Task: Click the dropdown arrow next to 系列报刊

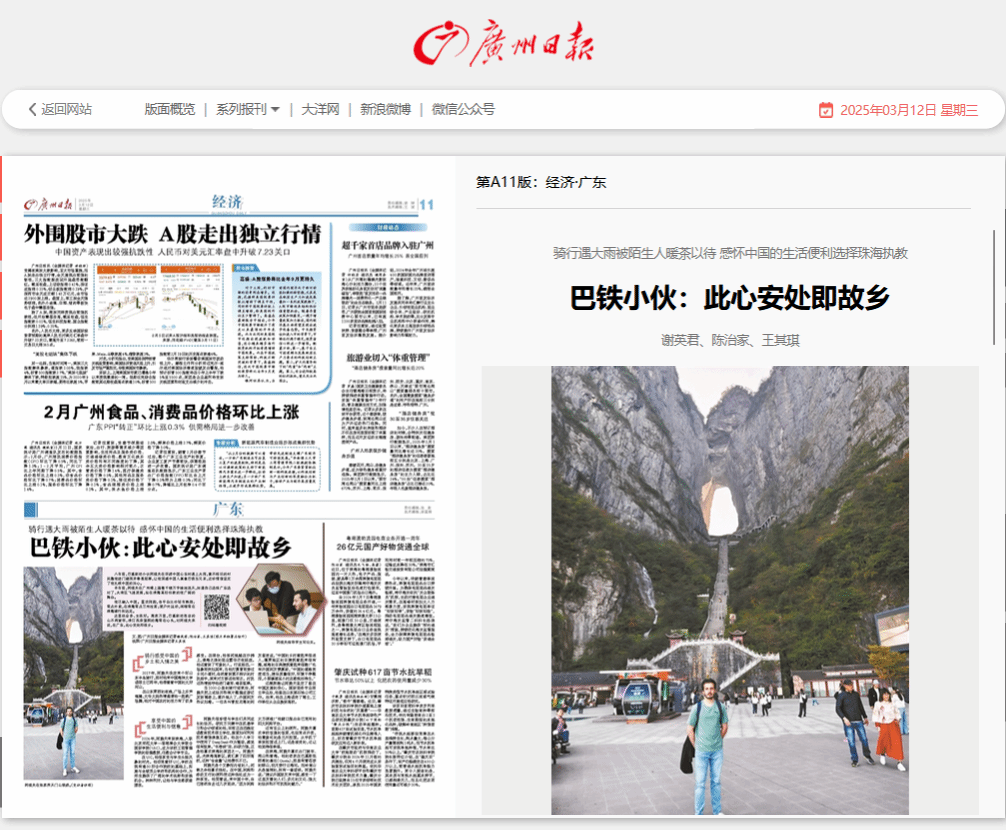Action: point(275,110)
